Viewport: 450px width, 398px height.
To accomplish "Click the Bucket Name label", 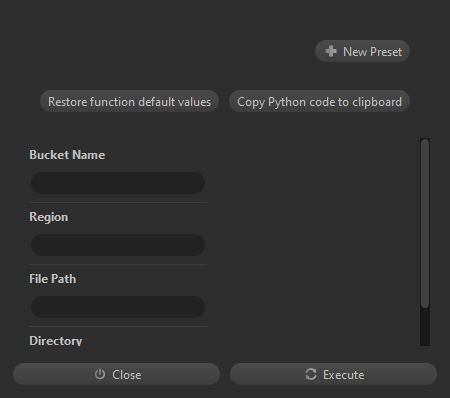I will (67, 155).
